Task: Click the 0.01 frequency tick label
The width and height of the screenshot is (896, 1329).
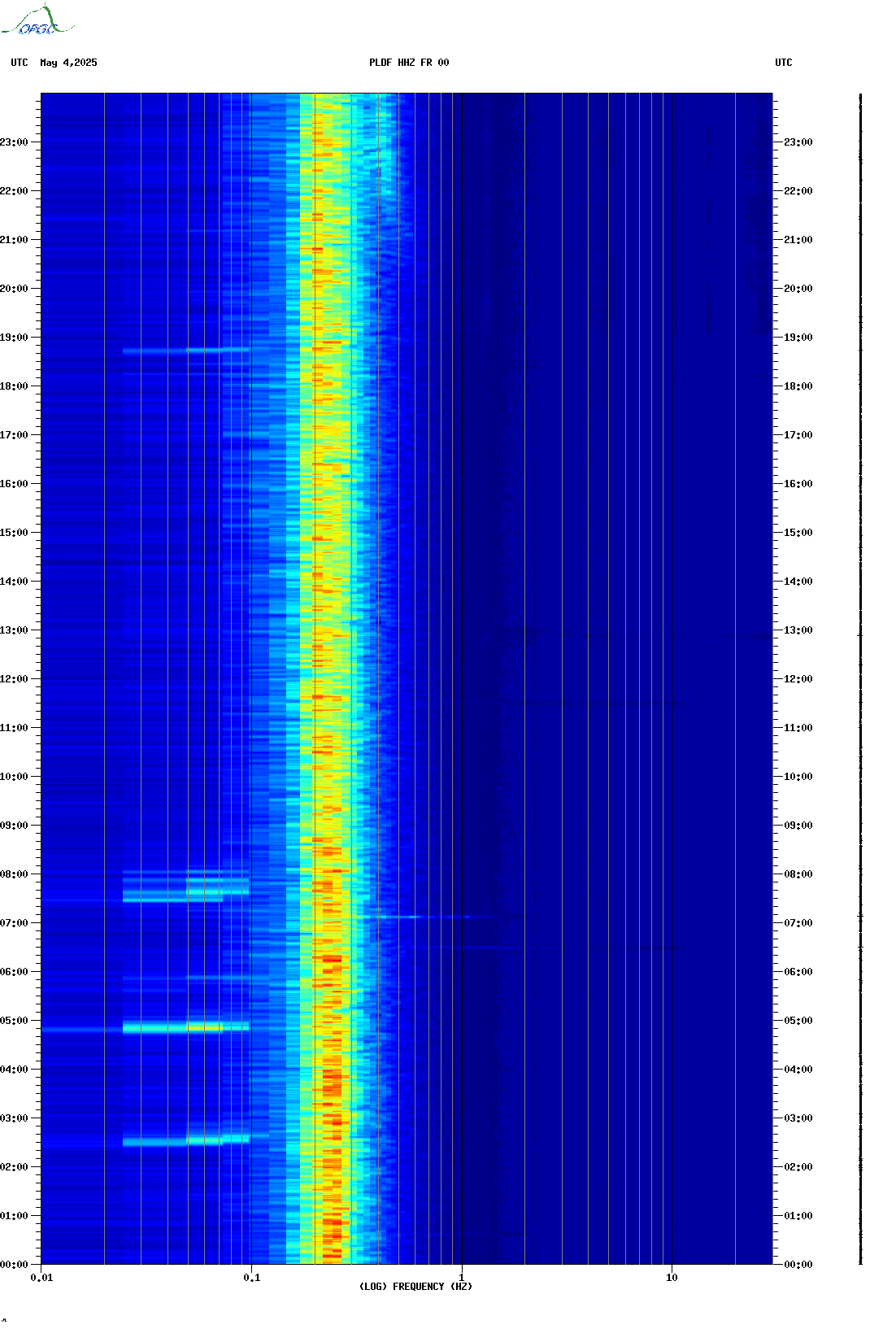Action: point(41,1277)
